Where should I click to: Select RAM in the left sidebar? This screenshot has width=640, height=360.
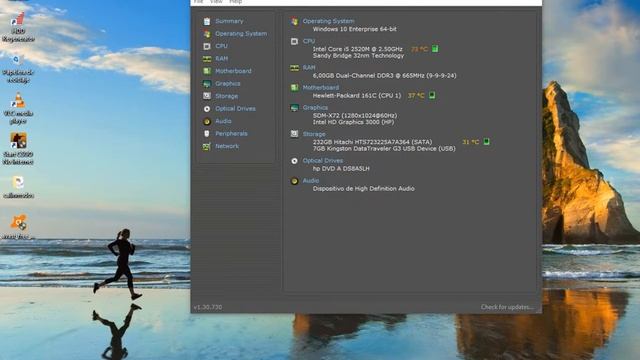pos(222,59)
